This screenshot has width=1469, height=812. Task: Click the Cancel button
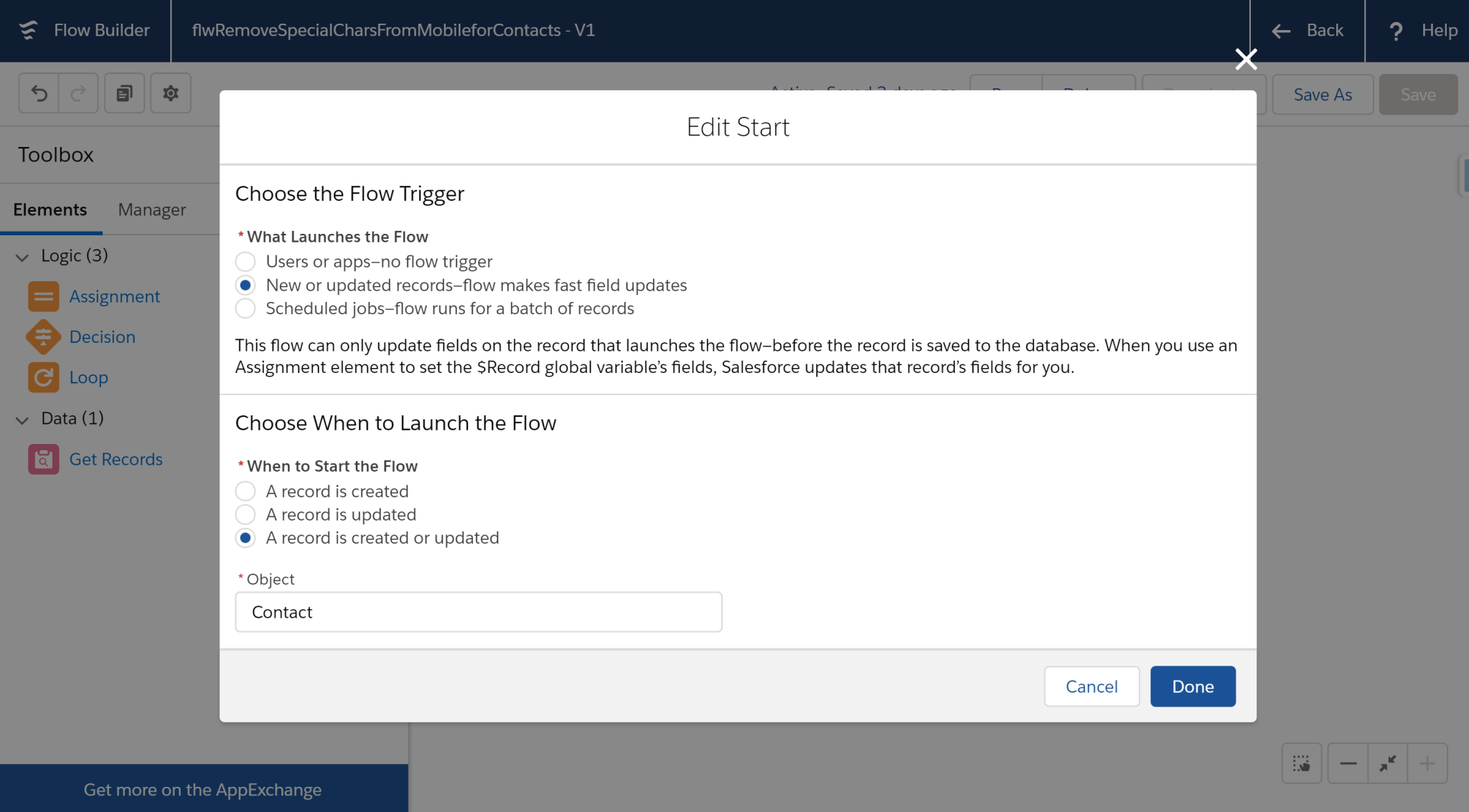(x=1092, y=686)
